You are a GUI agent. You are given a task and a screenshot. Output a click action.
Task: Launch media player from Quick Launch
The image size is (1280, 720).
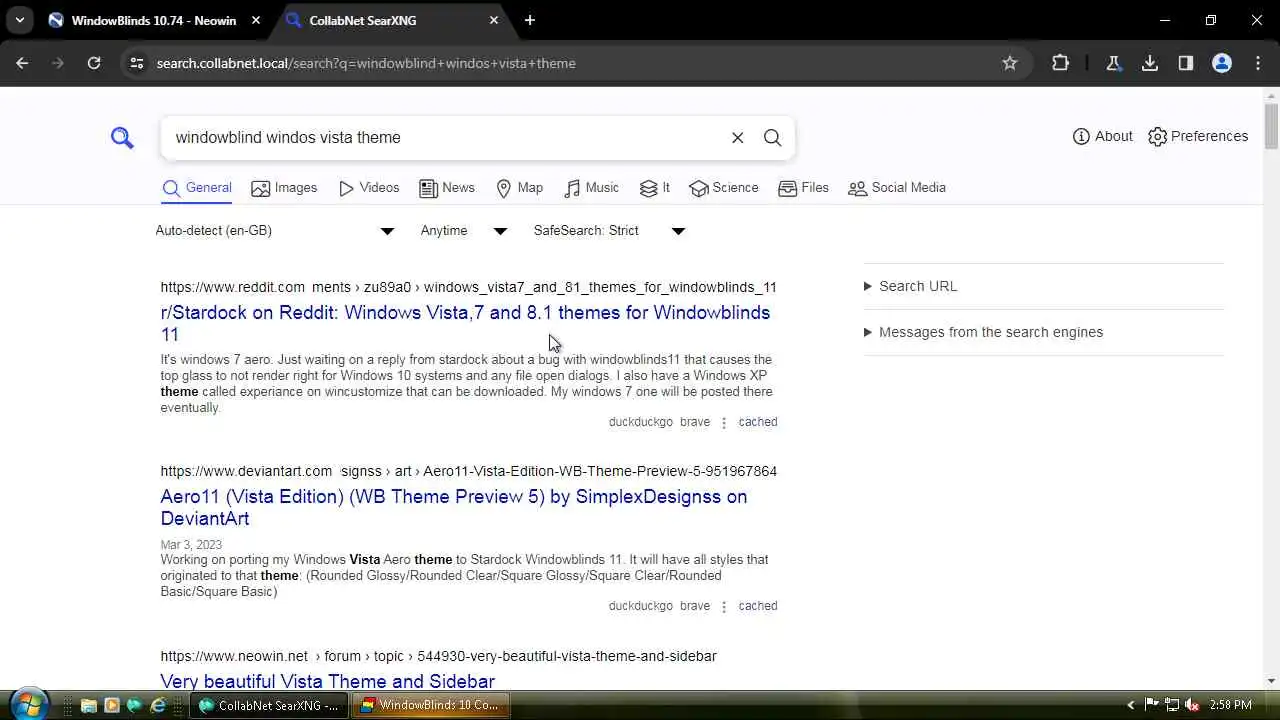pos(111,705)
